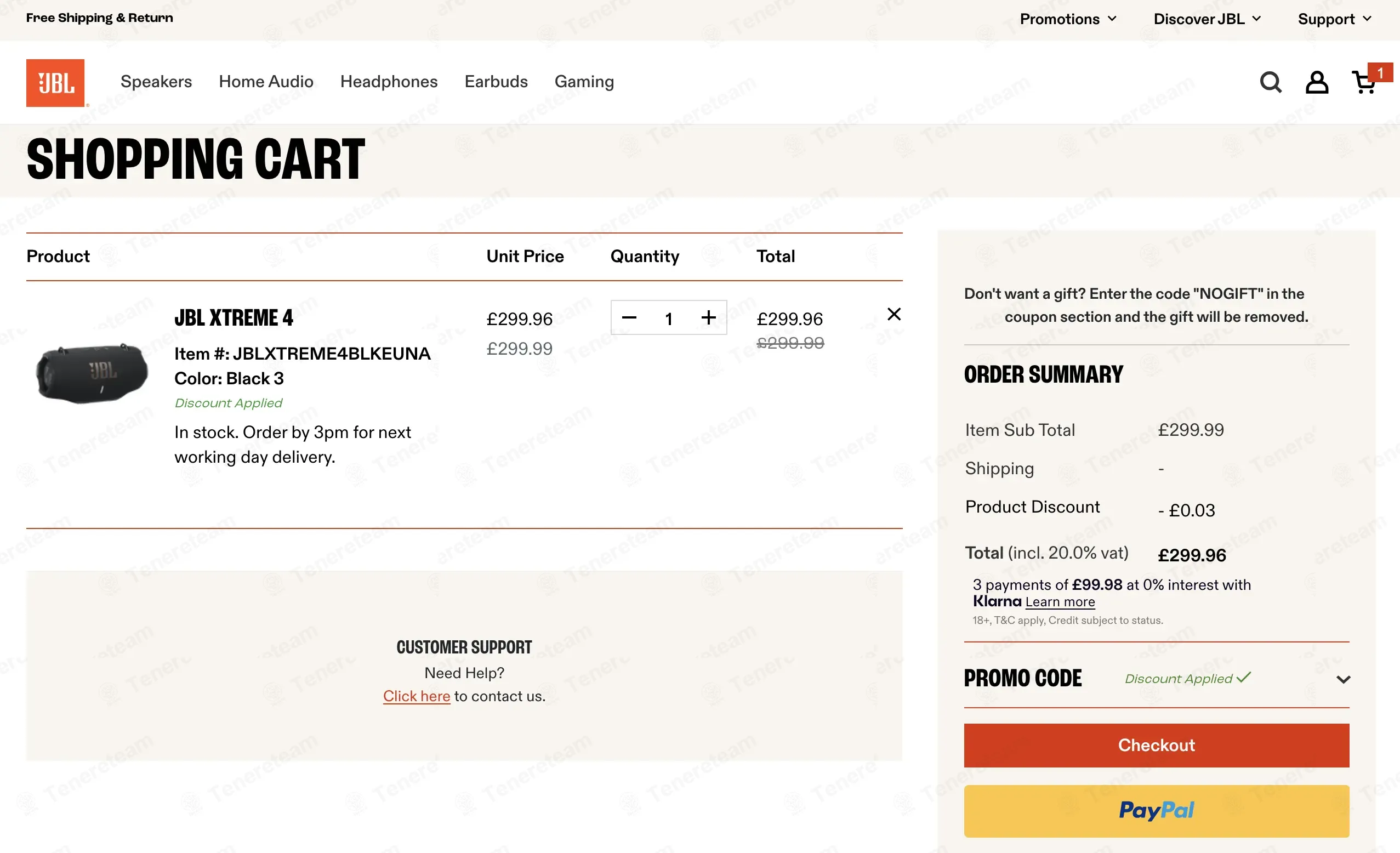
Task: Click the Free Shipping & Return text
Action: [99, 18]
